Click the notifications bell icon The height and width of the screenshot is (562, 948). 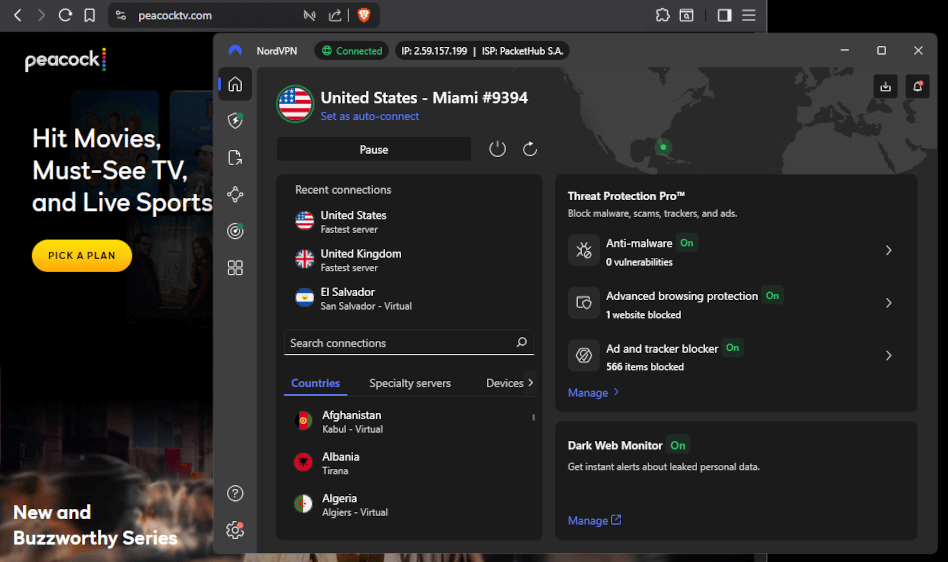pyautogui.click(x=917, y=87)
